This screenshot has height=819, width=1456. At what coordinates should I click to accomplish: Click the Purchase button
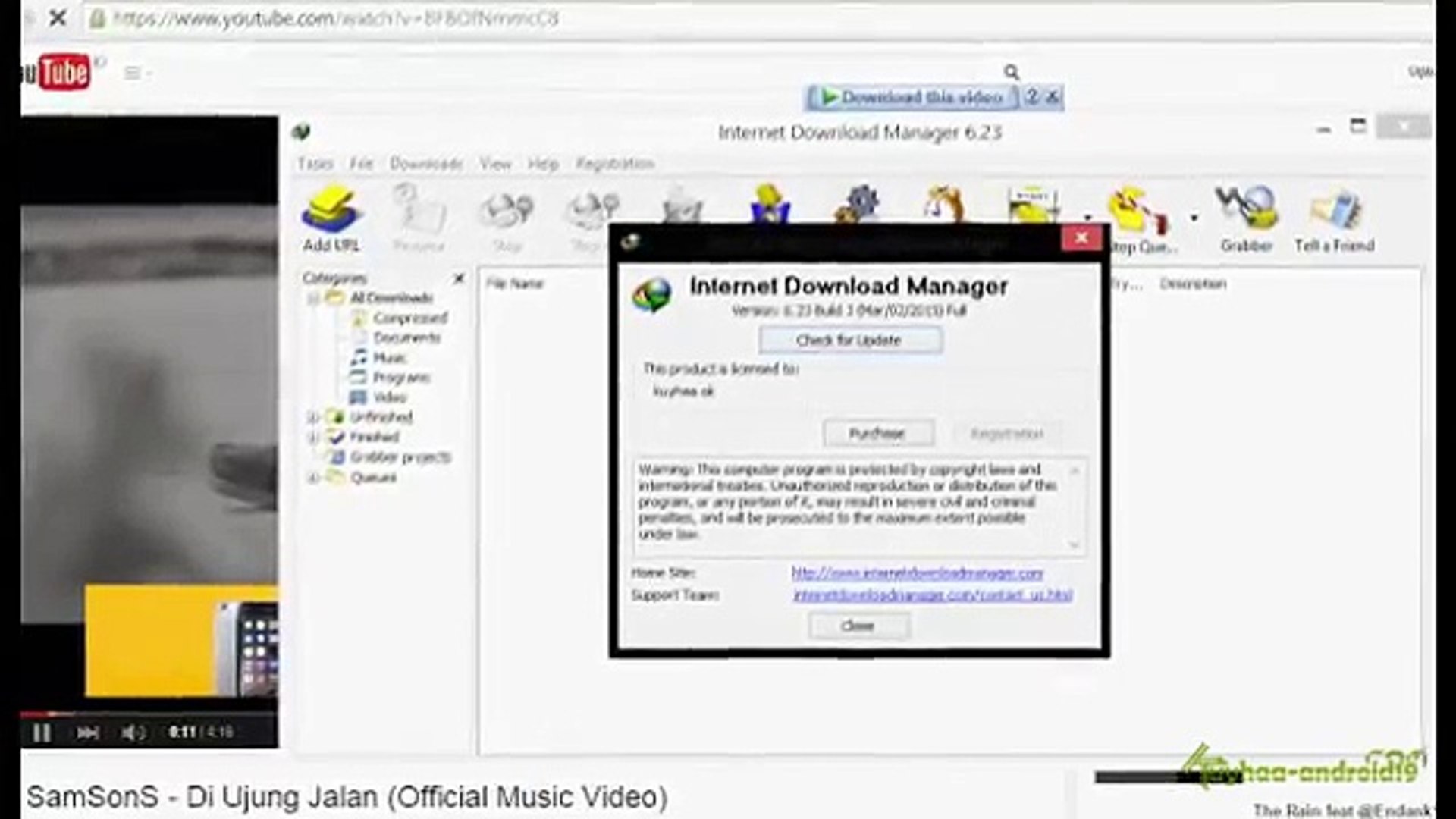point(877,434)
